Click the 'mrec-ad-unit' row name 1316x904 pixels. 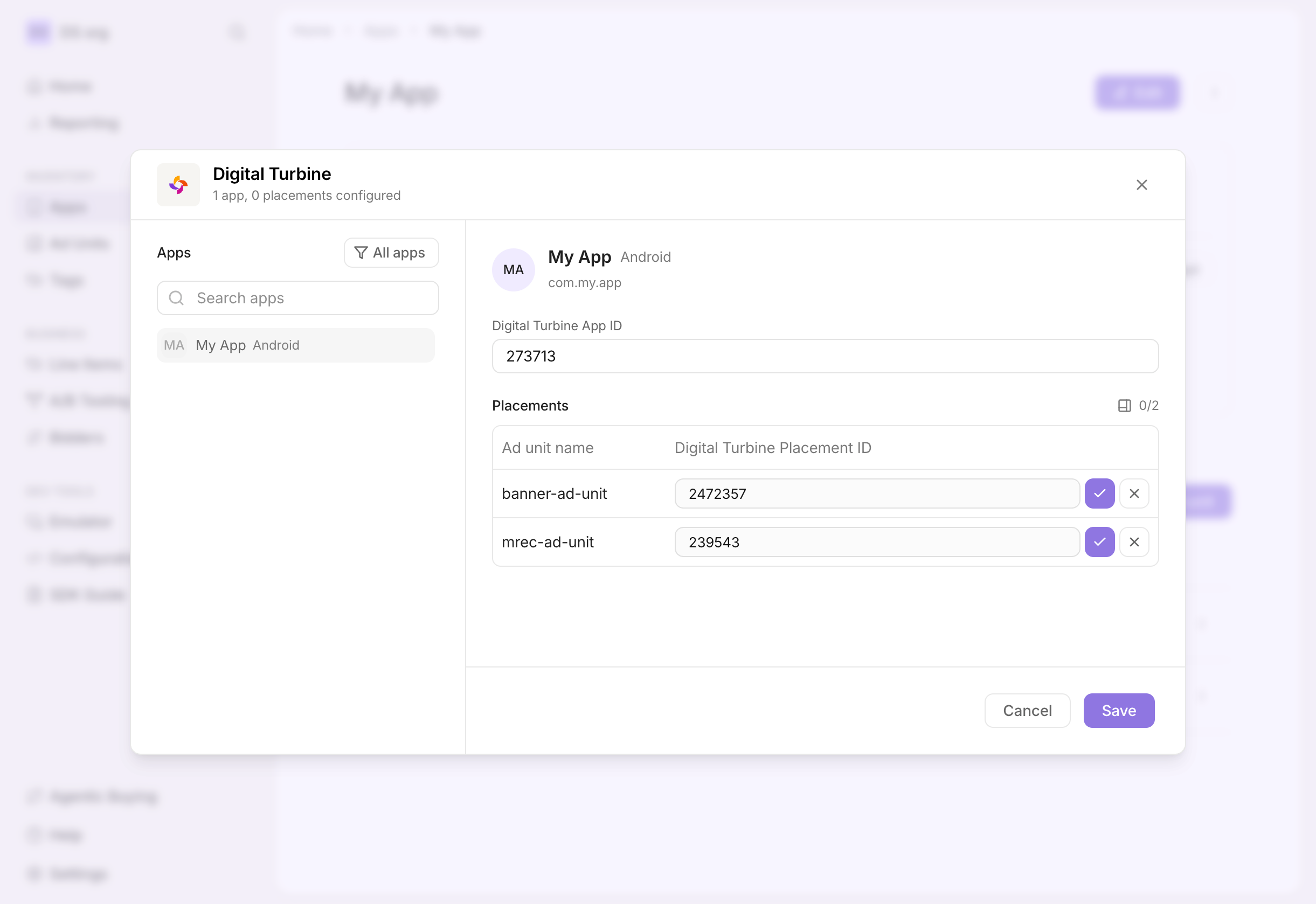pos(548,542)
